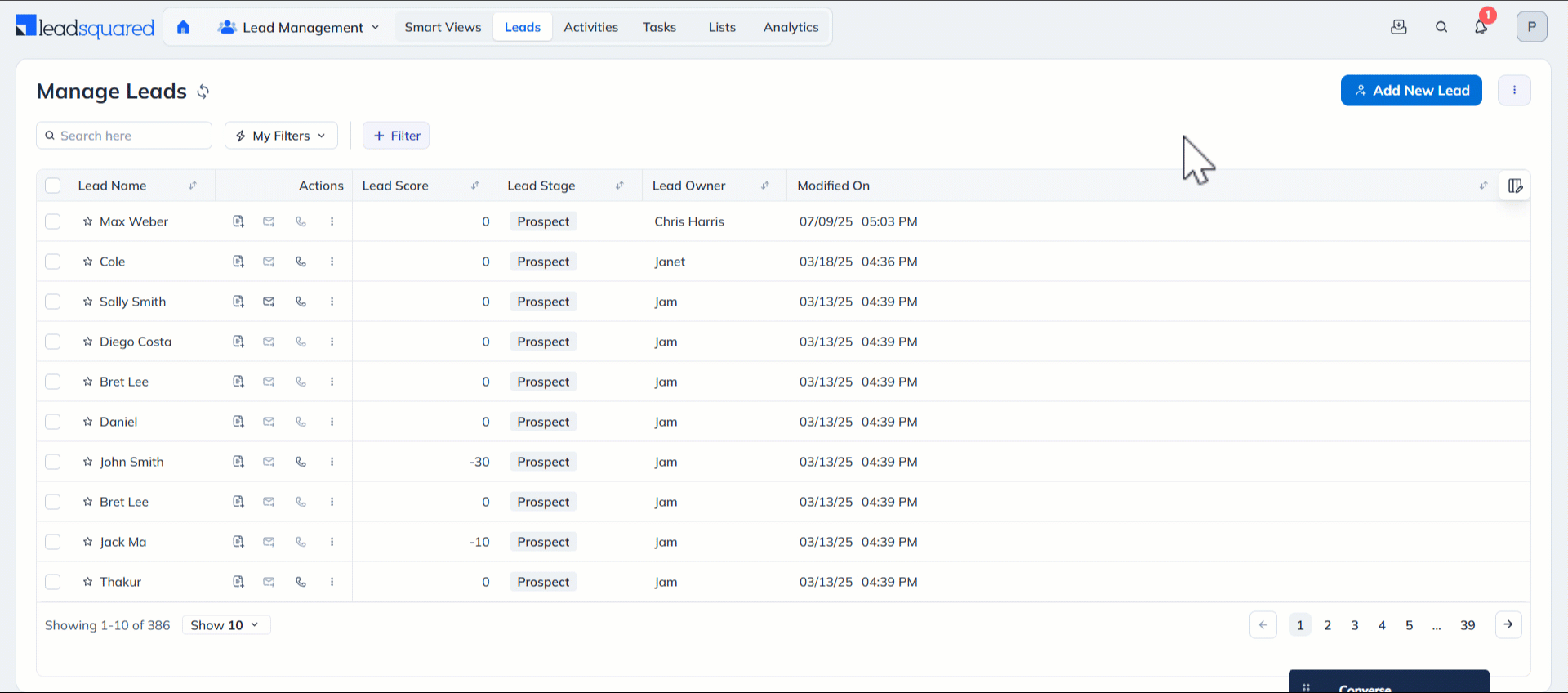Click the home icon in navigation bar
1568x693 pixels.
click(183, 27)
